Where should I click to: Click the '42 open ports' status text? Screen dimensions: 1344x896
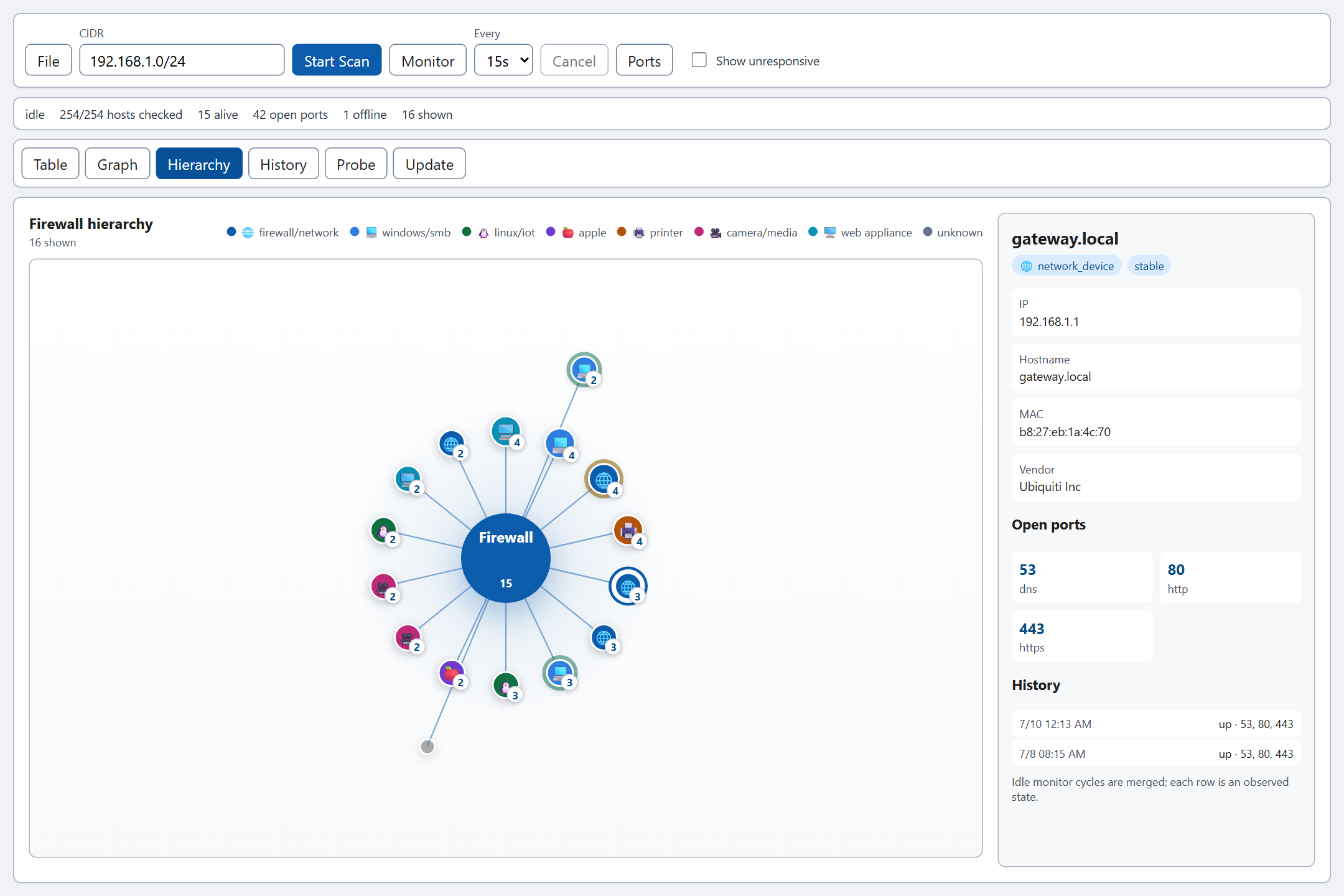[290, 114]
